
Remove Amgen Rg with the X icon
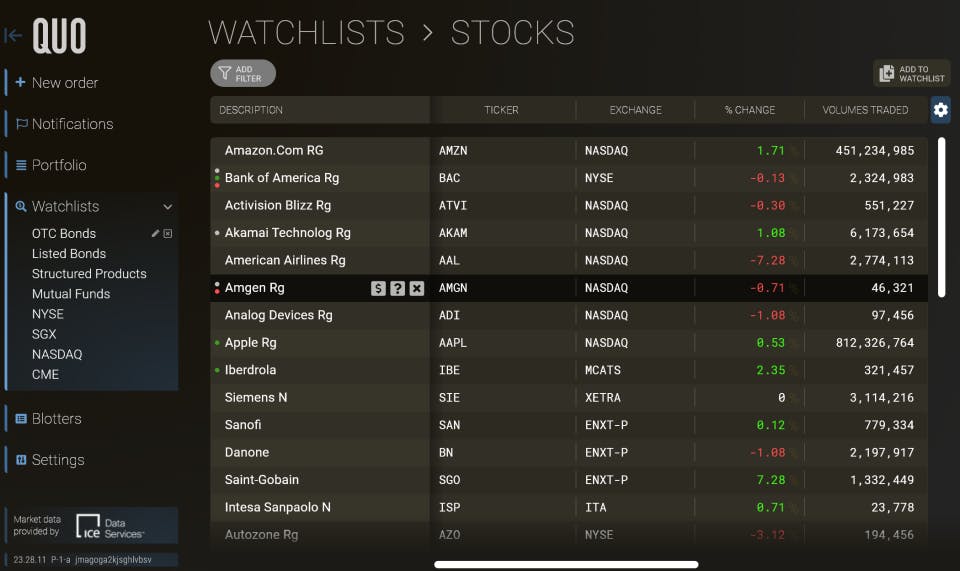[x=416, y=288]
